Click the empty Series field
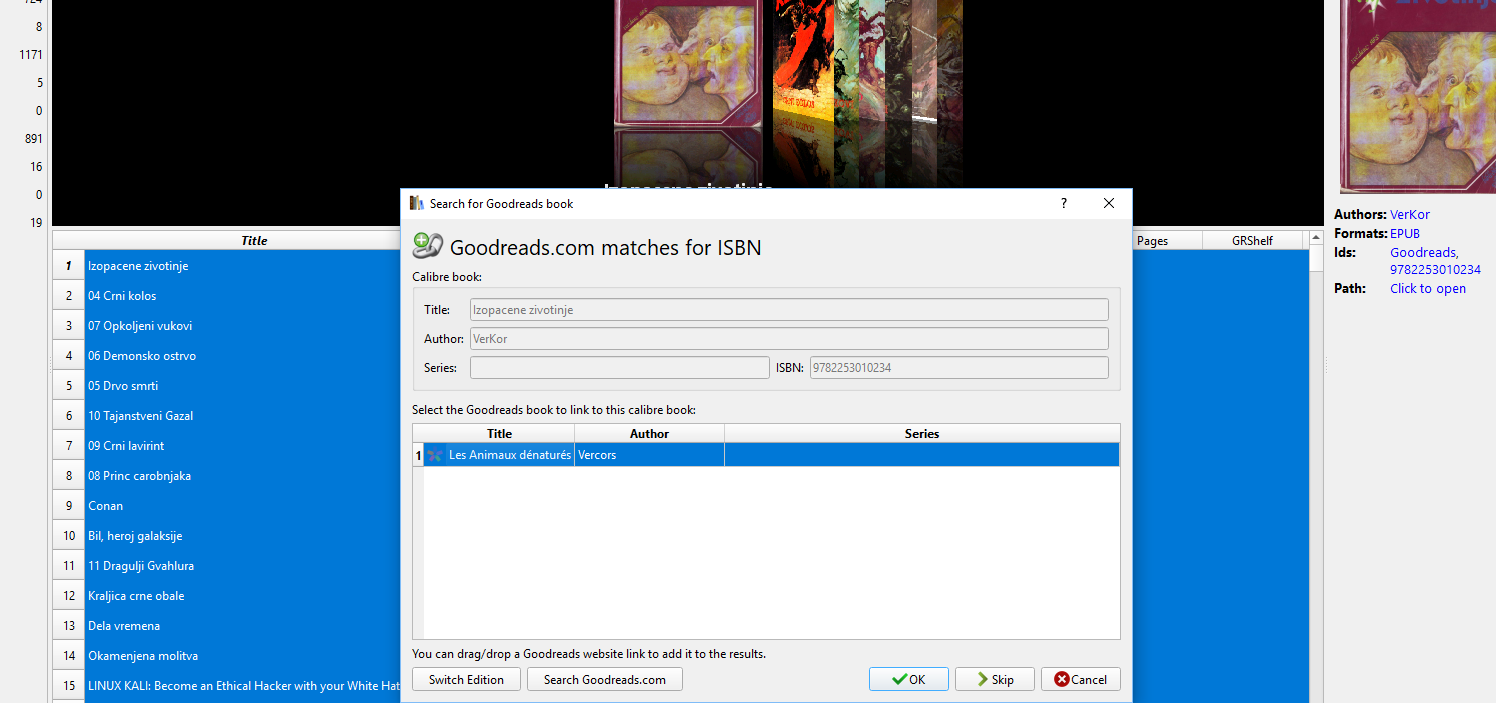This screenshot has height=703, width=1496. (x=620, y=368)
